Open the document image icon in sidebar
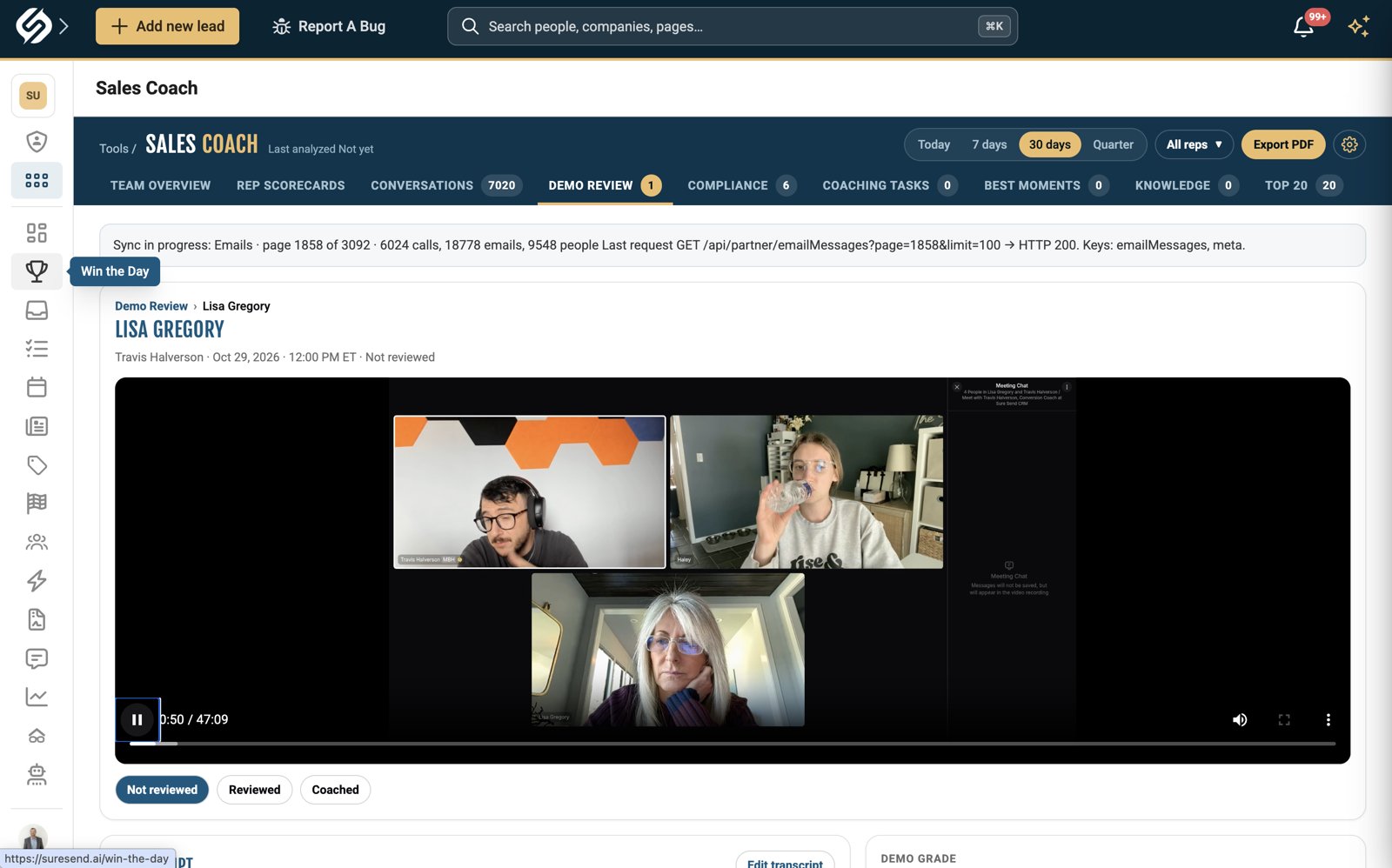This screenshot has height=868, width=1392. click(37, 619)
